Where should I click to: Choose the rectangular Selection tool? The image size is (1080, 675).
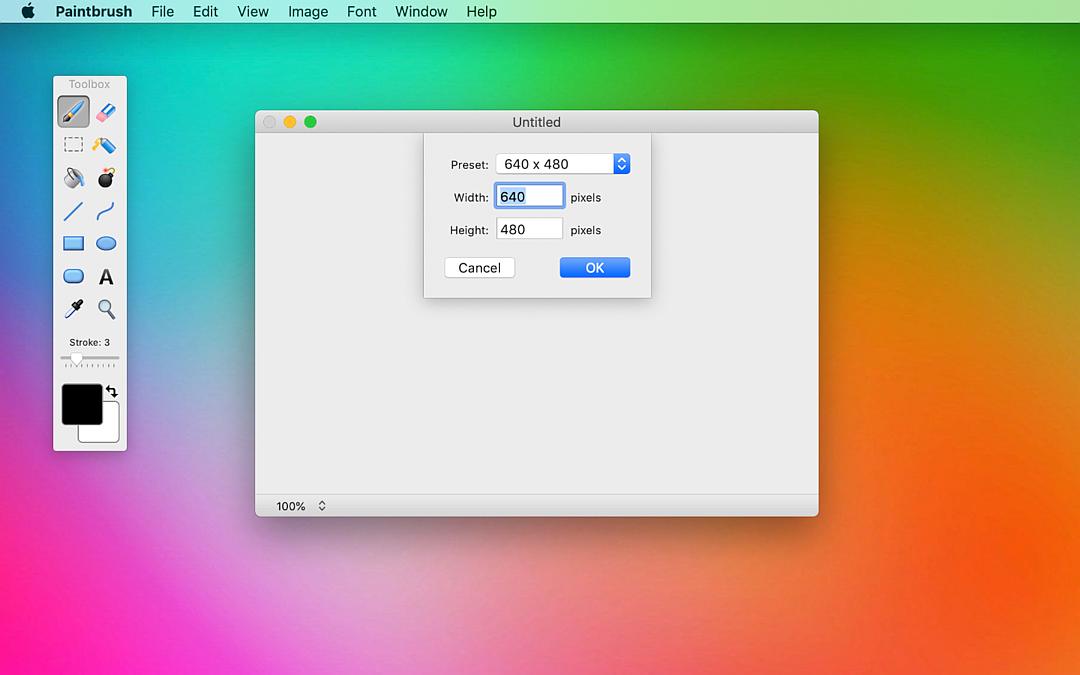coord(74,145)
